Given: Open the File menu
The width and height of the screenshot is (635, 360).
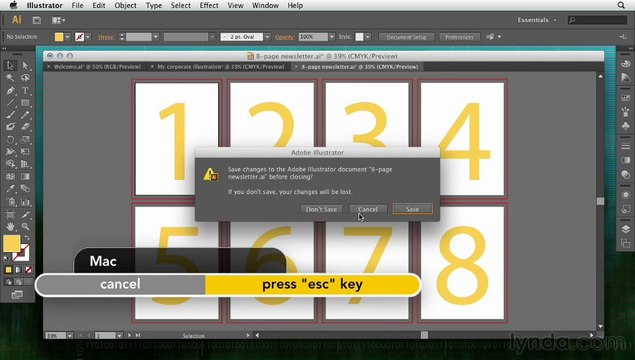Looking at the screenshot, I should [x=77, y=5].
